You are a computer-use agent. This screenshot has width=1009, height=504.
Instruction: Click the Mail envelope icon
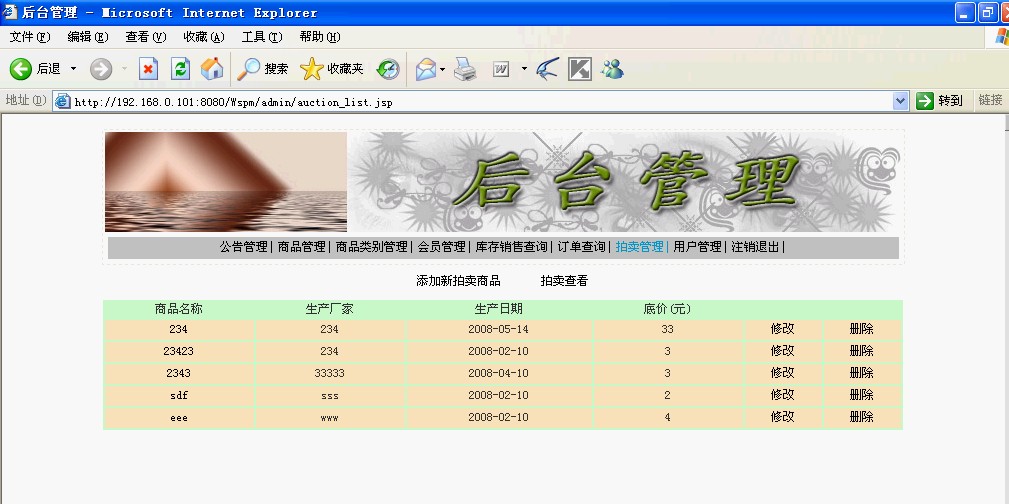click(x=425, y=69)
